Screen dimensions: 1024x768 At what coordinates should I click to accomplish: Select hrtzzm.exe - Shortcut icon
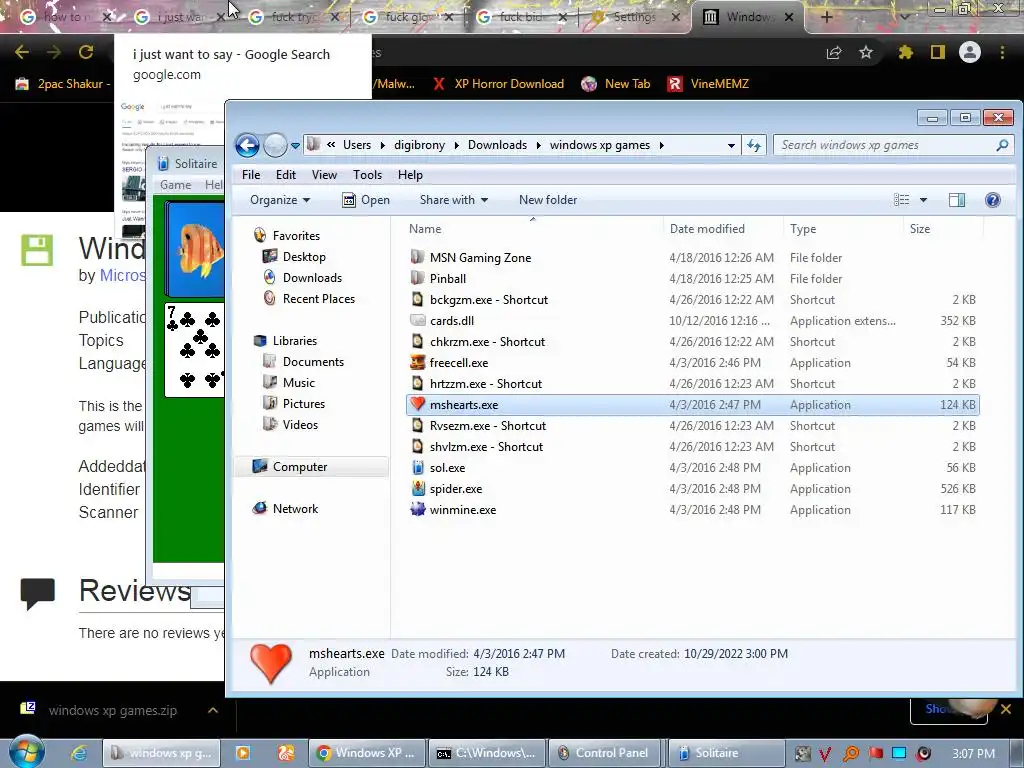click(417, 383)
